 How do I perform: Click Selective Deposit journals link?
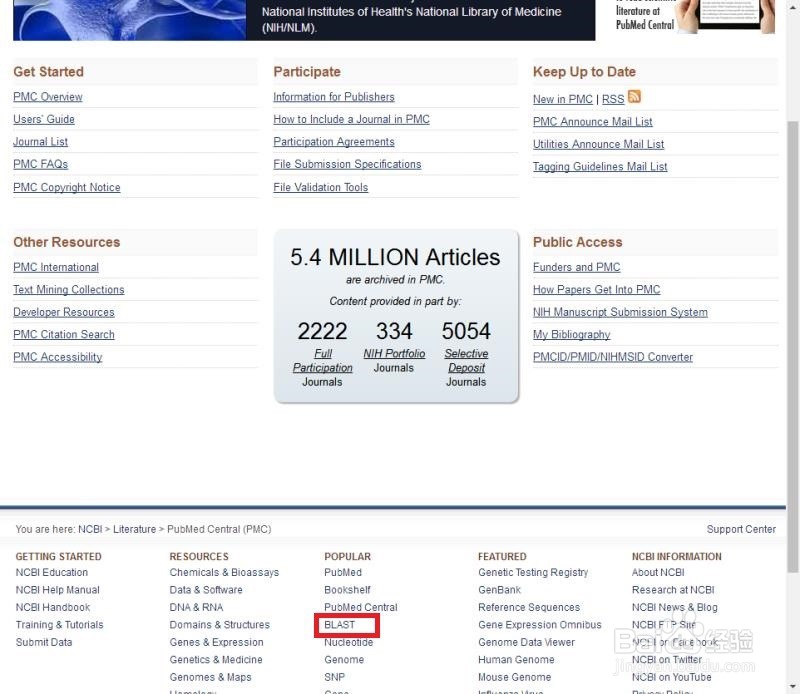(466, 361)
